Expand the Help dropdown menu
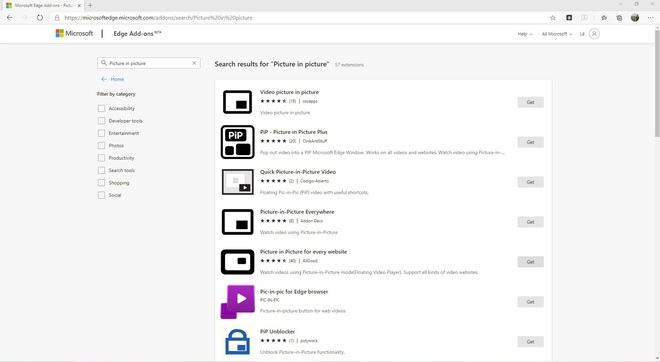This screenshot has height=362, width=660. (x=525, y=34)
